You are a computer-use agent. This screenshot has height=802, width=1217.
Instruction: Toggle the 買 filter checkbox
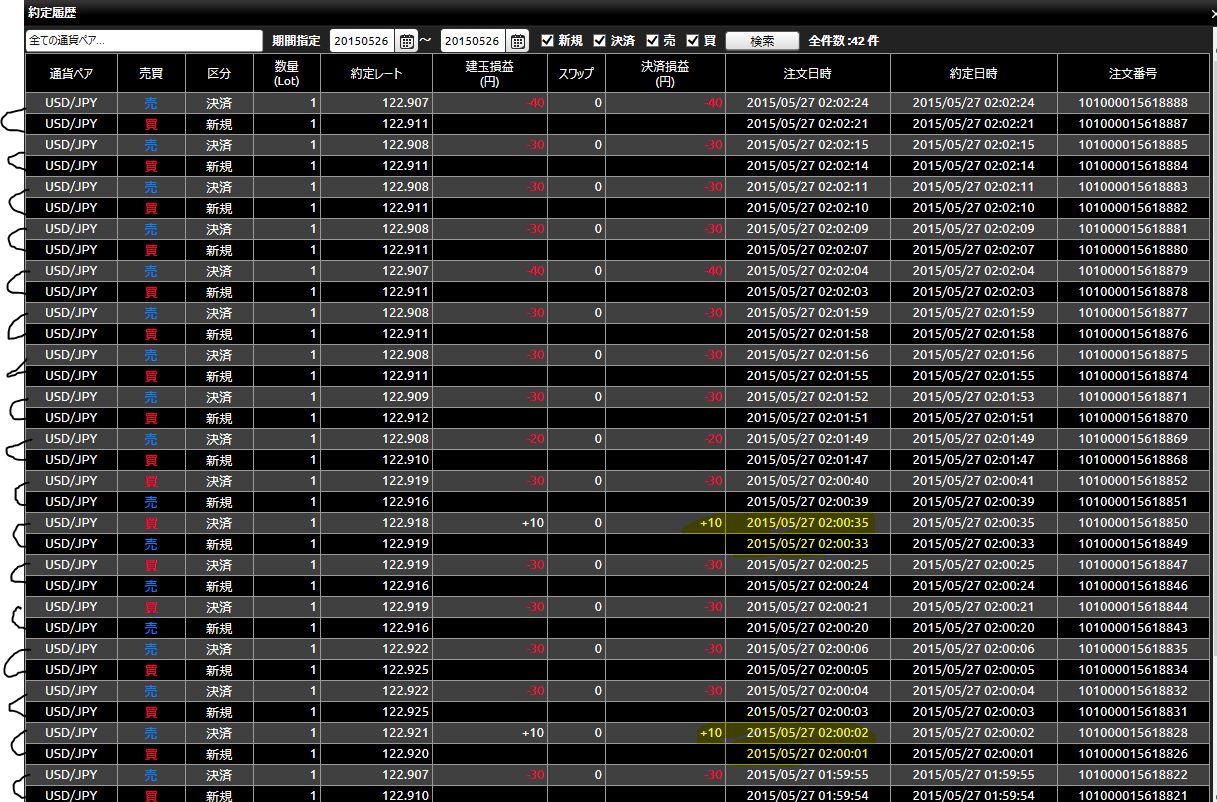coord(692,41)
